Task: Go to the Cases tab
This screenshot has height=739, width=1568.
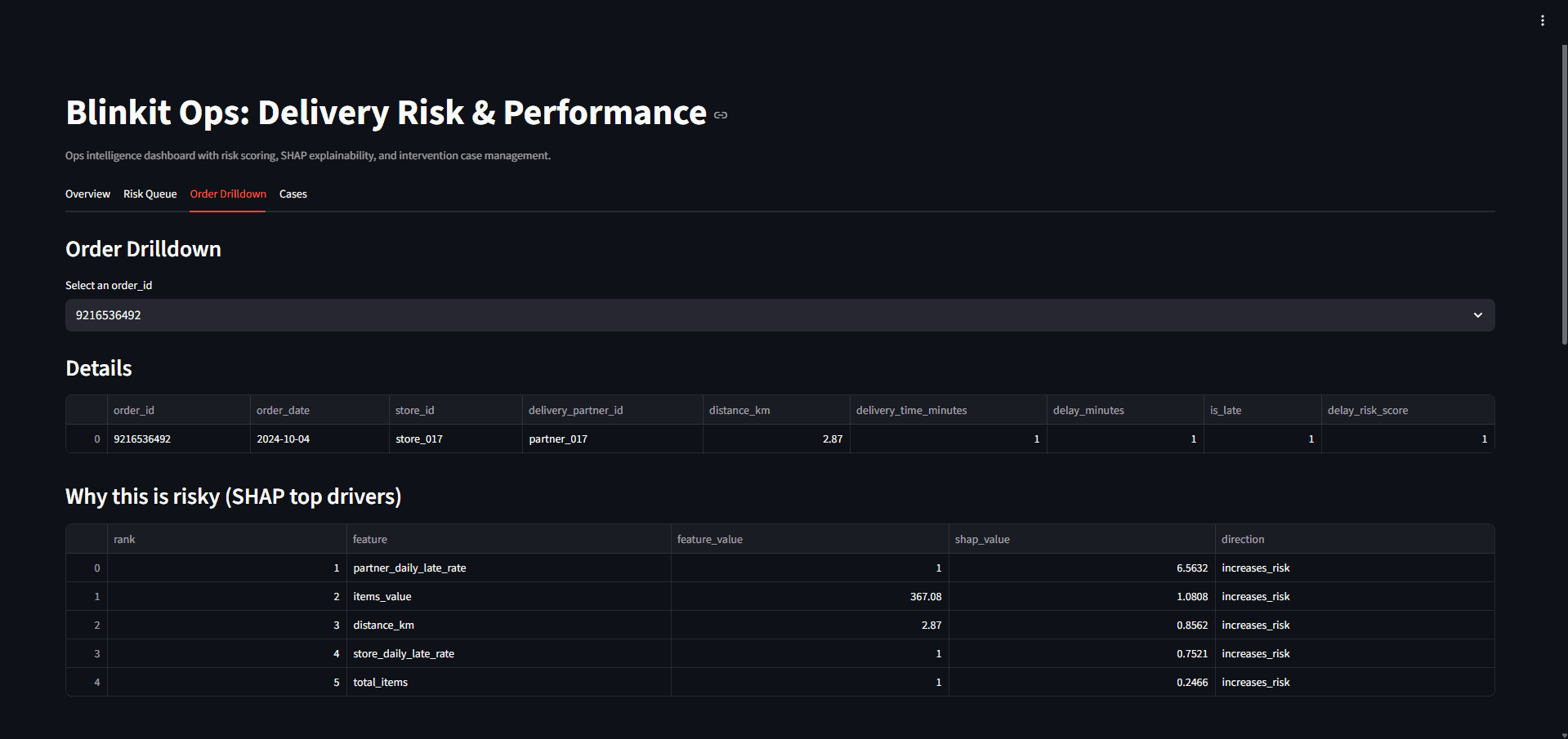Action: point(293,194)
